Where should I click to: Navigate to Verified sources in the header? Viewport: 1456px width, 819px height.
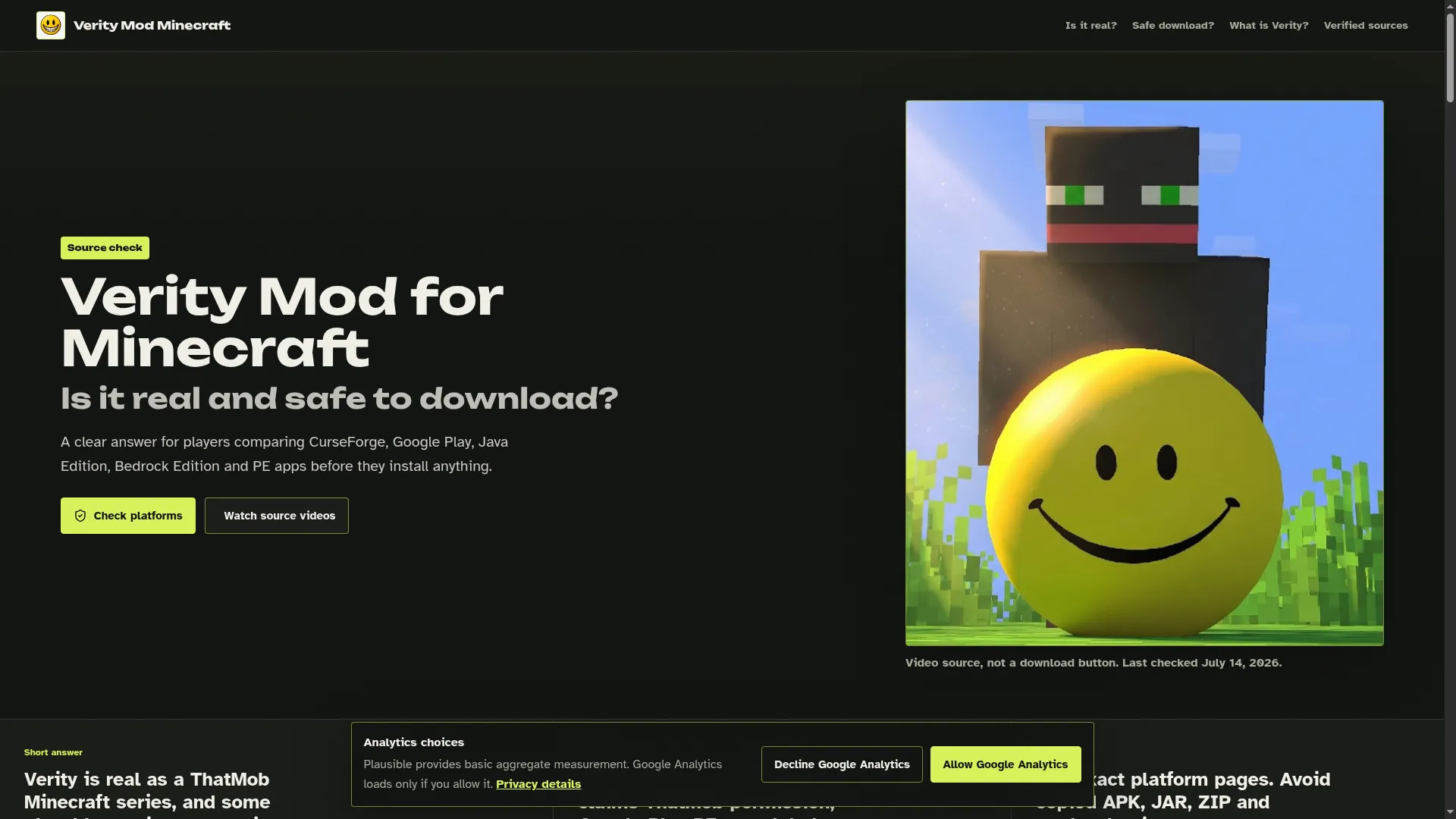pyautogui.click(x=1366, y=25)
